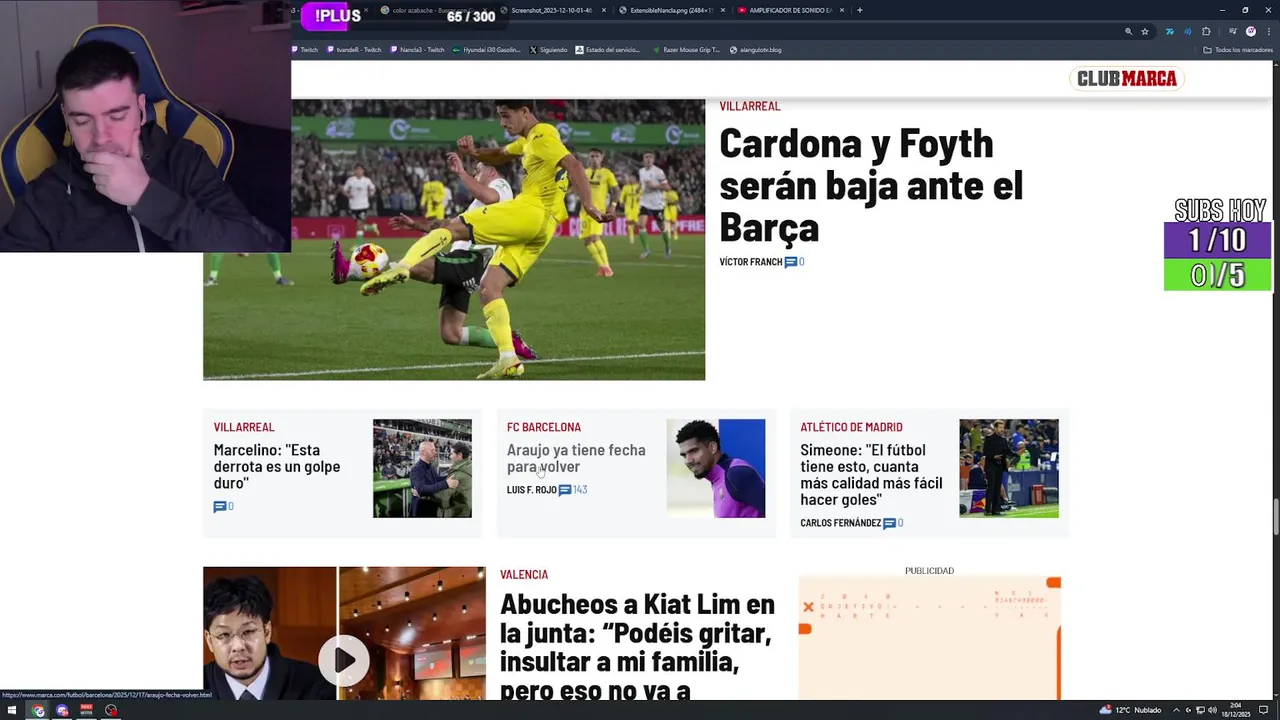Close the ad with the orange X
Image resolution: width=1280 pixels, height=720 pixels.
click(808, 607)
